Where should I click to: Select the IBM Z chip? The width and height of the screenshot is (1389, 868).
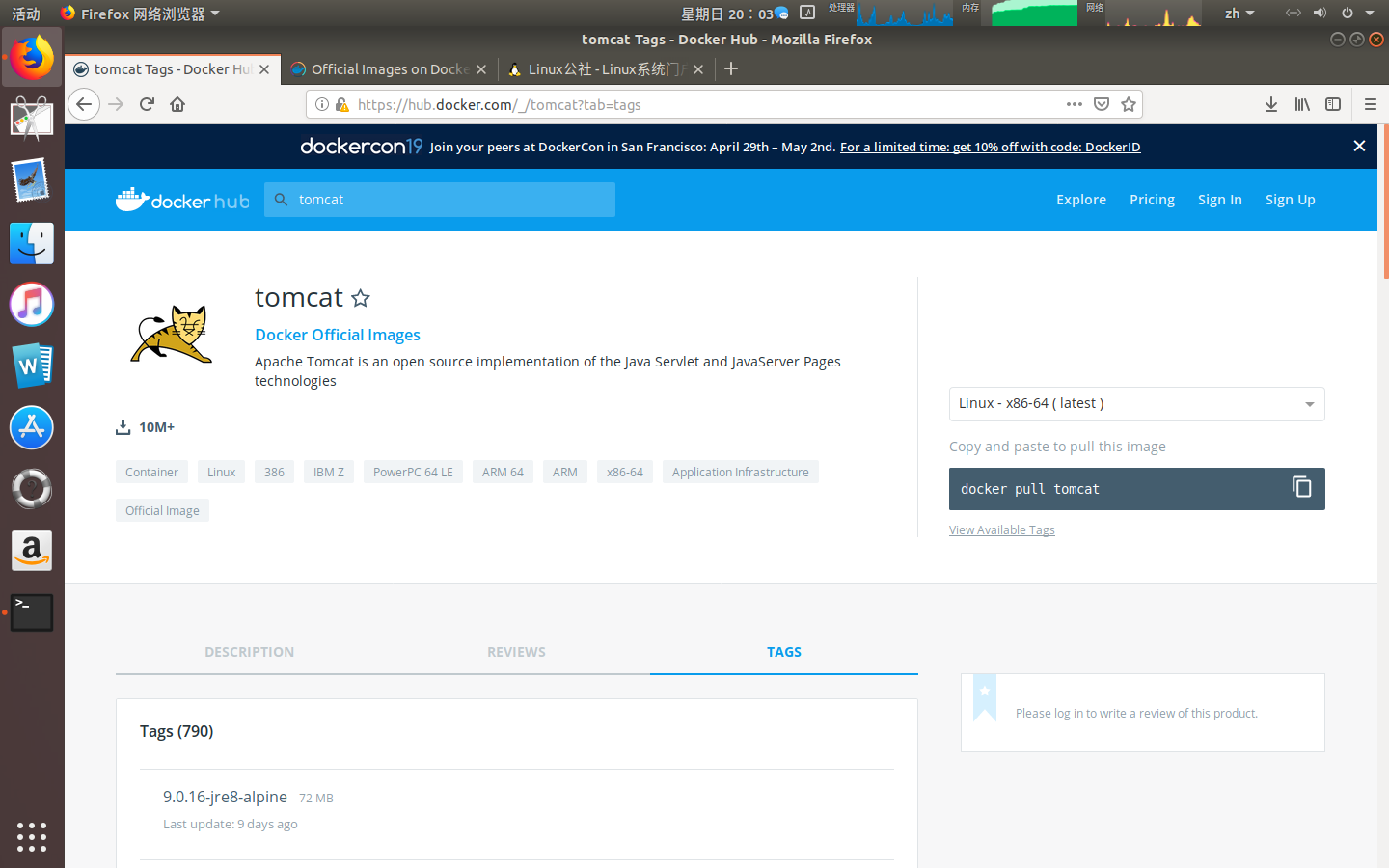tap(328, 472)
